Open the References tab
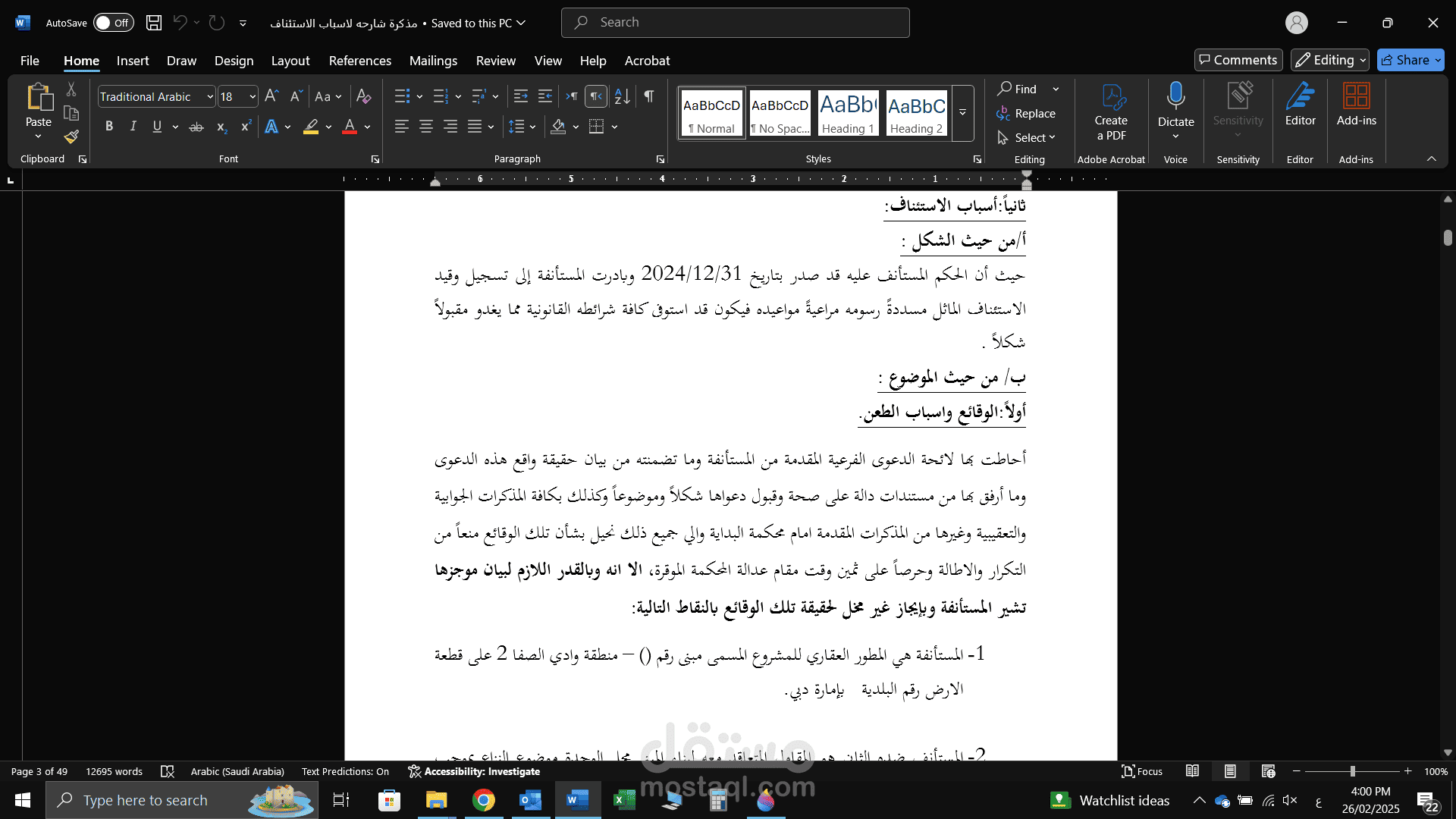This screenshot has height=819, width=1456. [359, 61]
